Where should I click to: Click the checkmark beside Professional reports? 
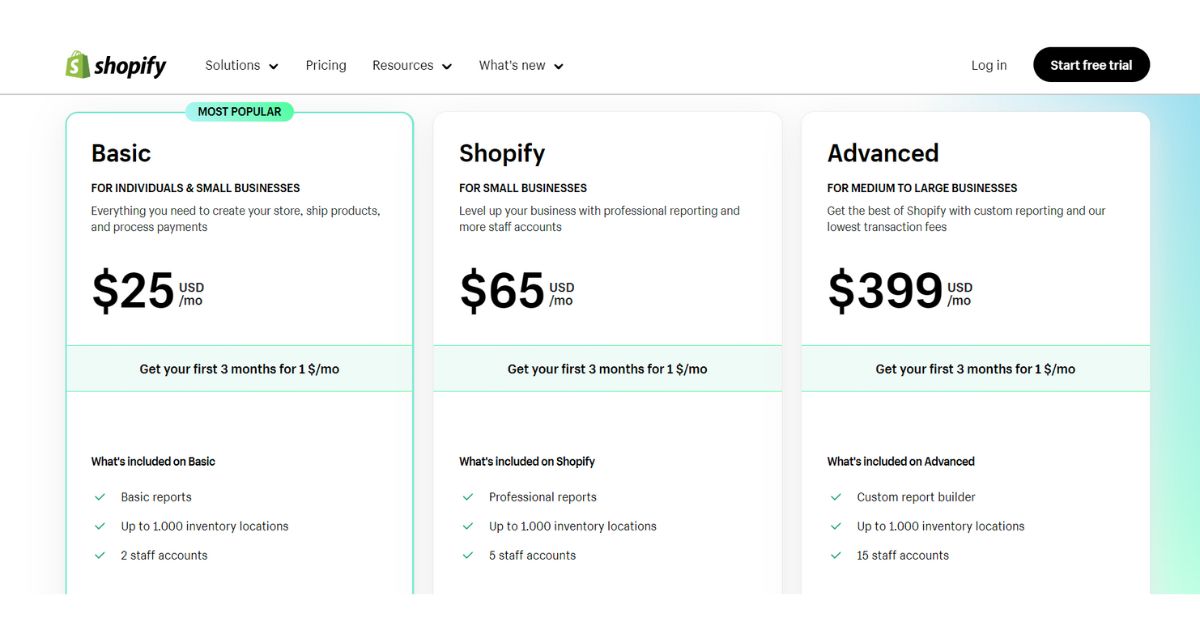pos(468,496)
